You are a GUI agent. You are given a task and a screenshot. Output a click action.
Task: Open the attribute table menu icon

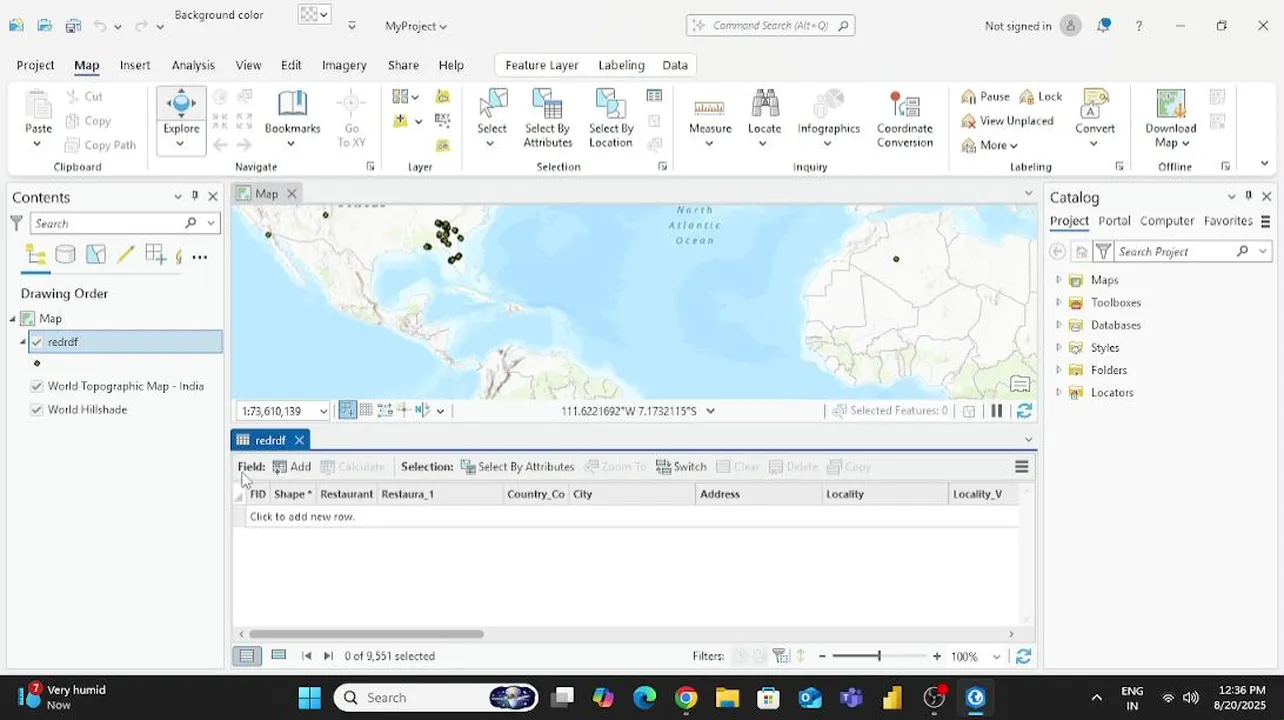[x=1021, y=467]
